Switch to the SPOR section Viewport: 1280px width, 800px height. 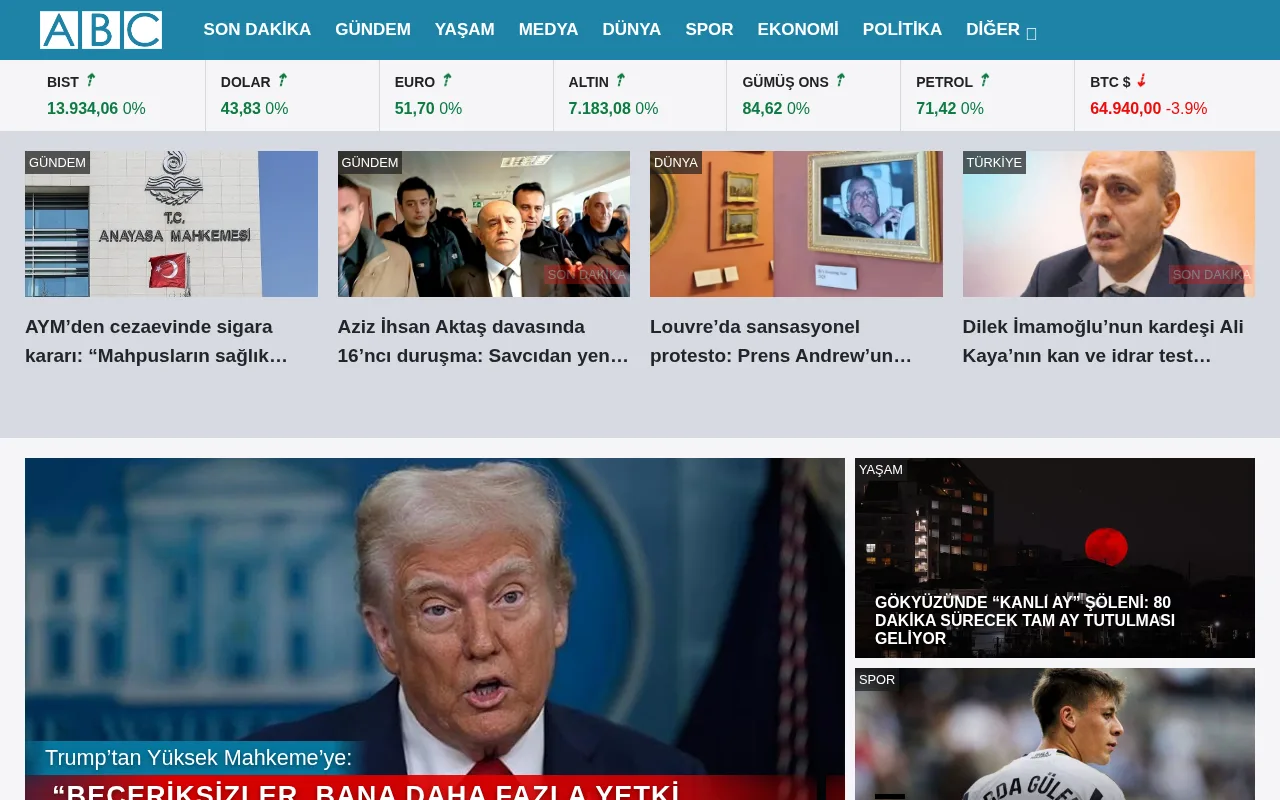709,29
